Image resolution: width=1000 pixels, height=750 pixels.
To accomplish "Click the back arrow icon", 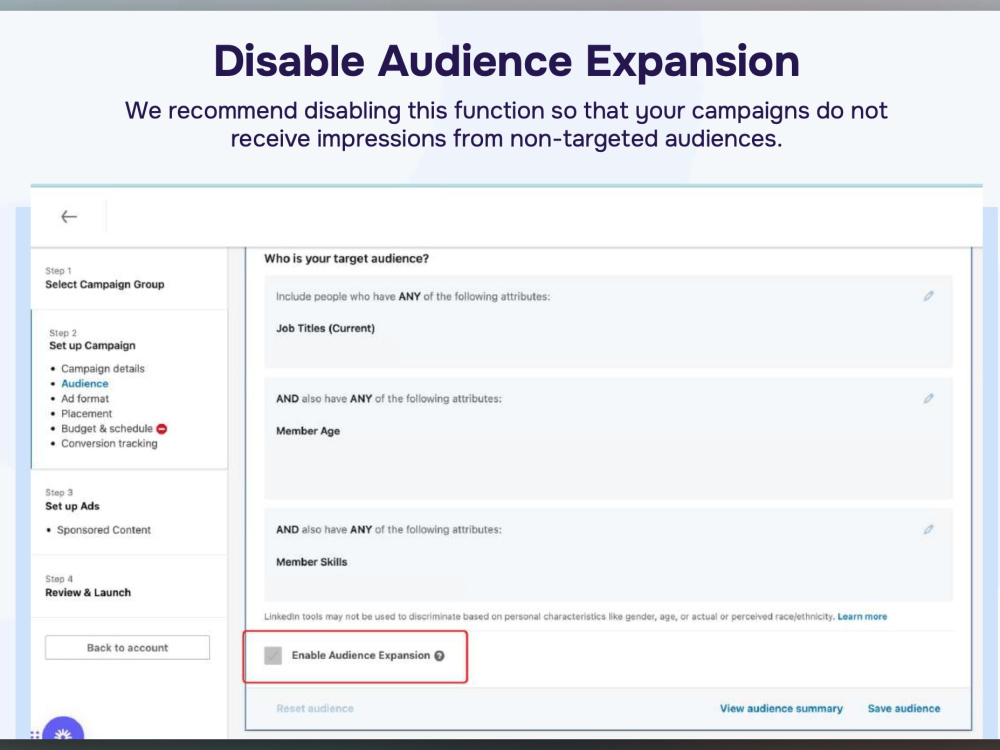I will [69, 217].
